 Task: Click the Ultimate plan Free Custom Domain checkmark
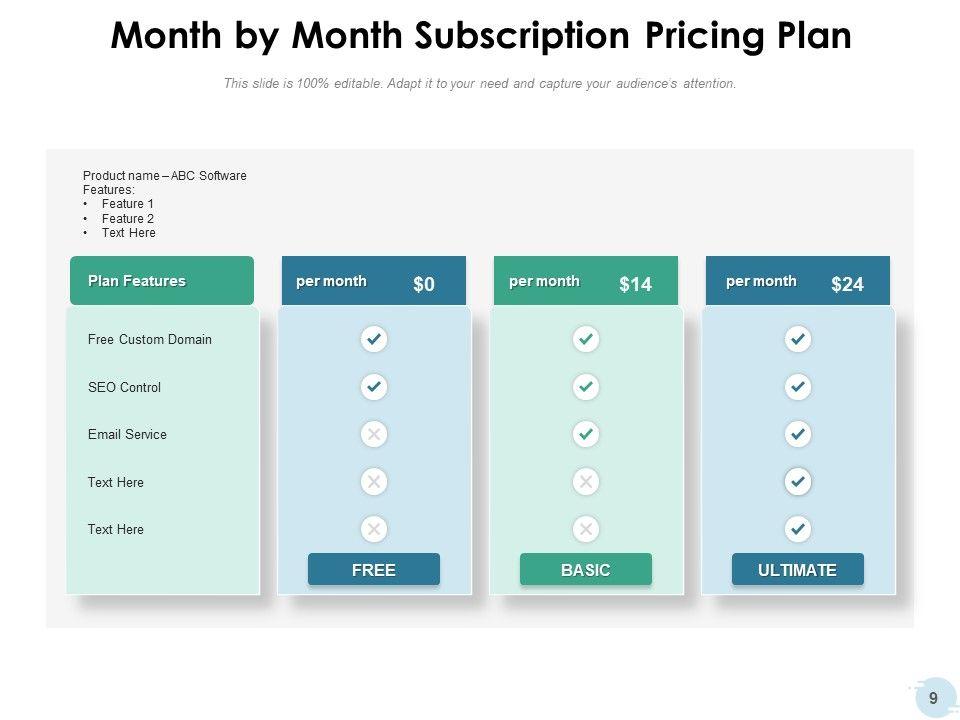click(x=798, y=340)
